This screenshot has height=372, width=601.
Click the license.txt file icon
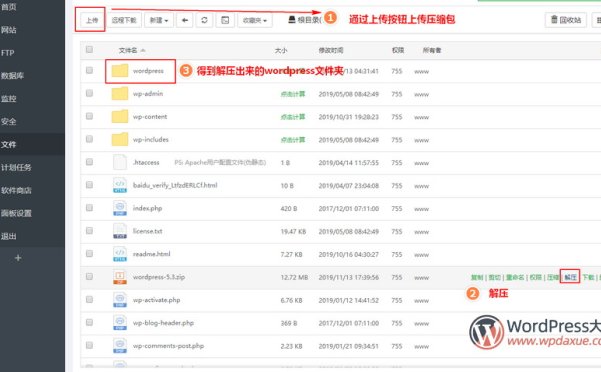pyautogui.click(x=120, y=231)
